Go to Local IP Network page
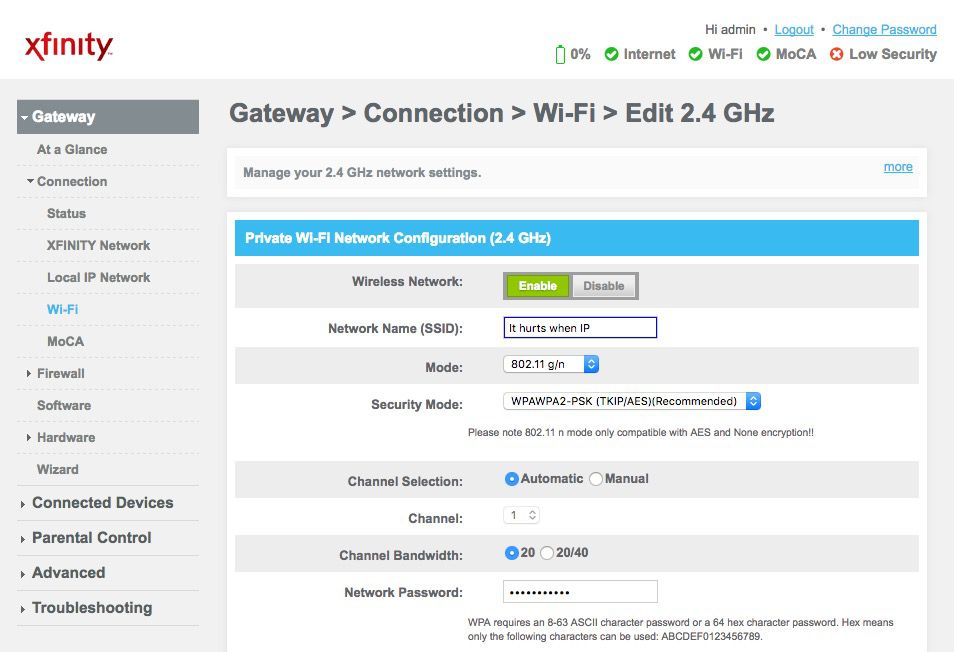Screen dimensions: 954x652 pos(98,277)
